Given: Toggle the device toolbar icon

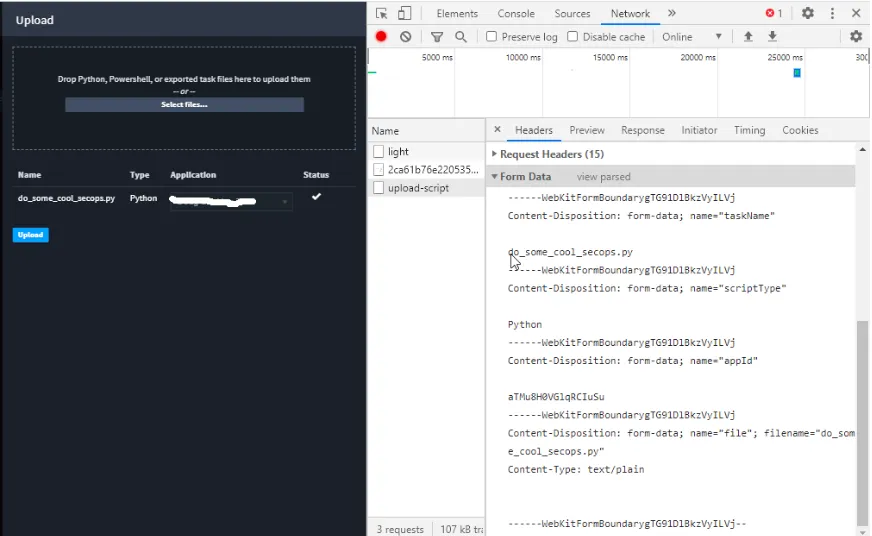Looking at the screenshot, I should 405,13.
